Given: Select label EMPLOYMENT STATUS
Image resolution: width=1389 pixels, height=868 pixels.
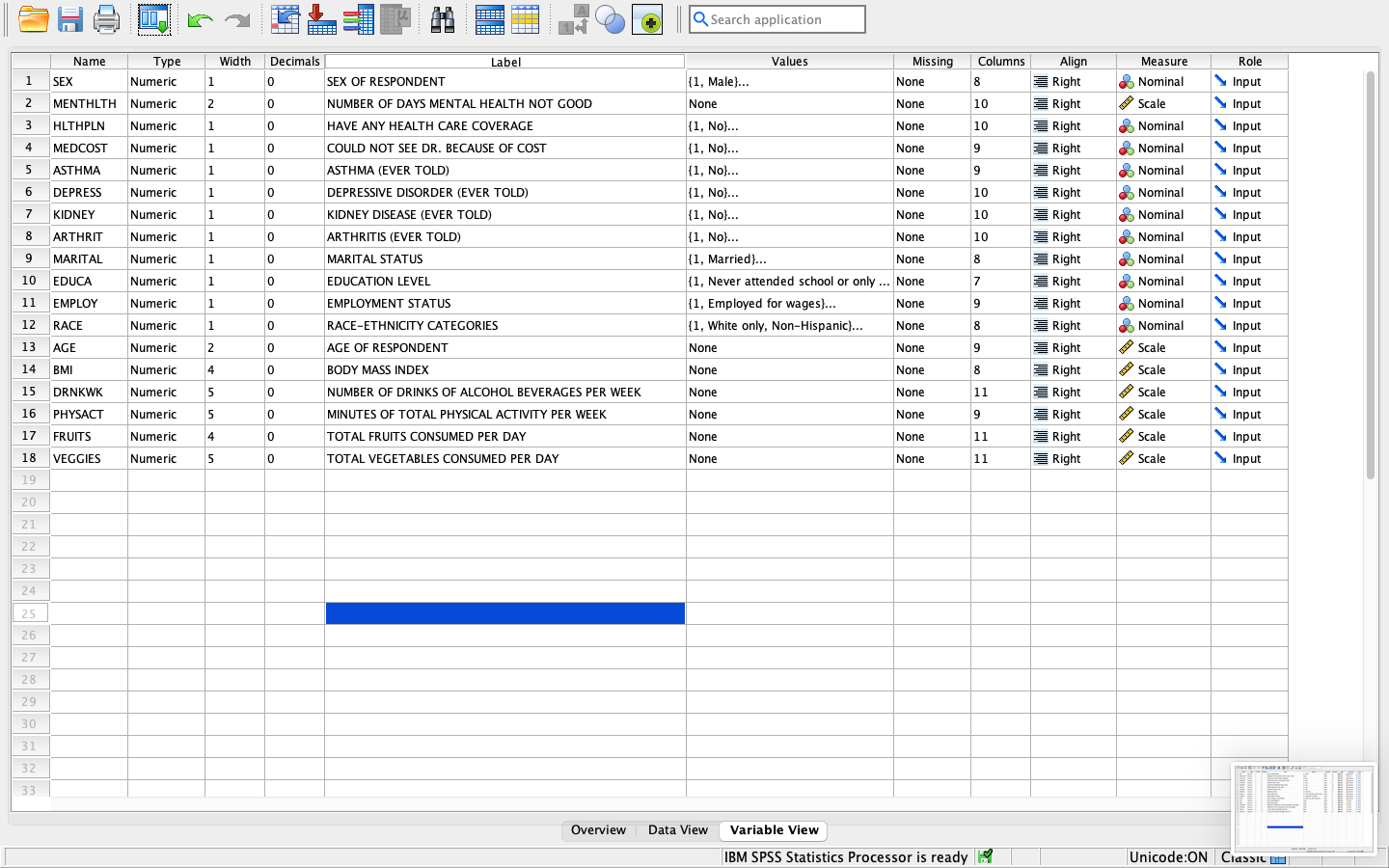Looking at the screenshot, I should click(x=389, y=304).
